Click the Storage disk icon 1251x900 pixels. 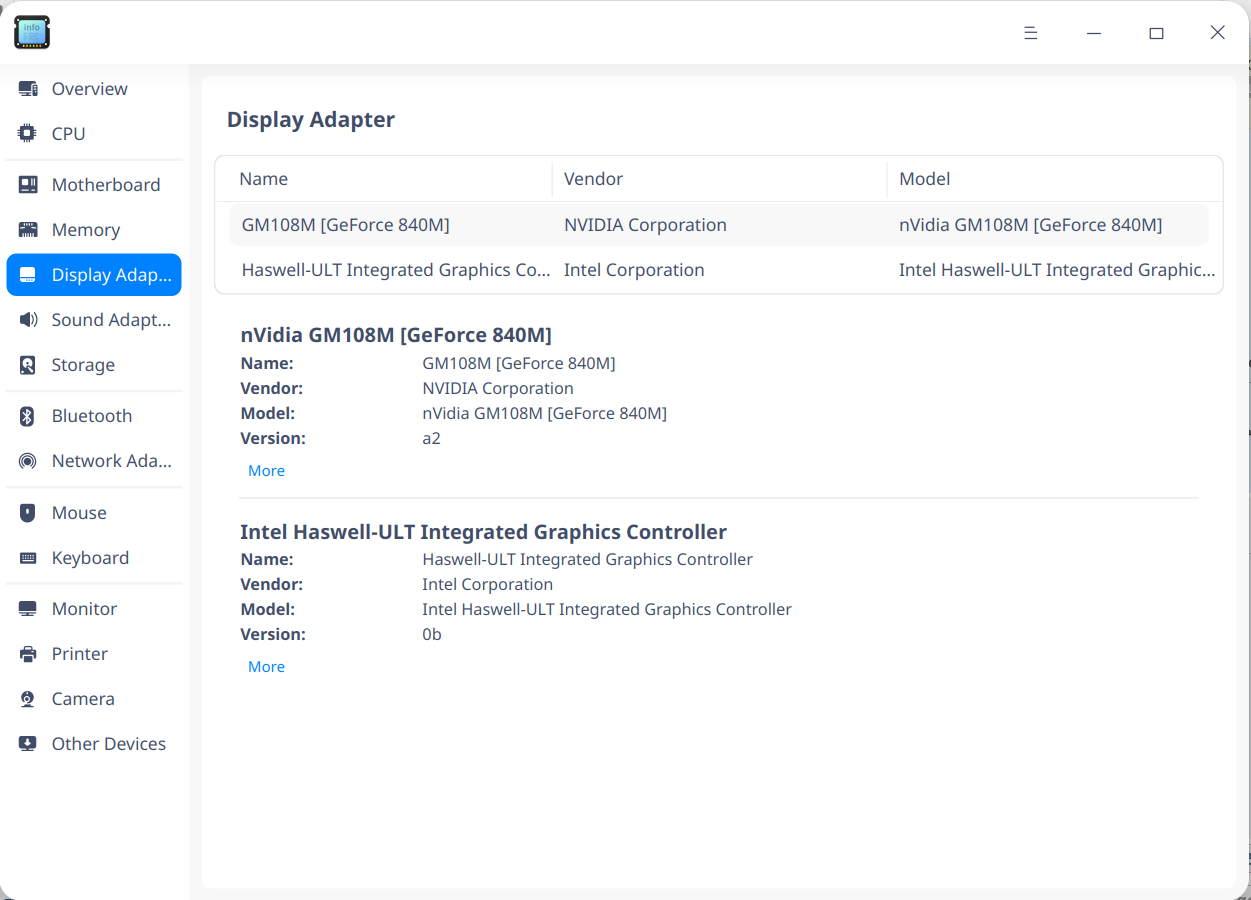(x=28, y=365)
